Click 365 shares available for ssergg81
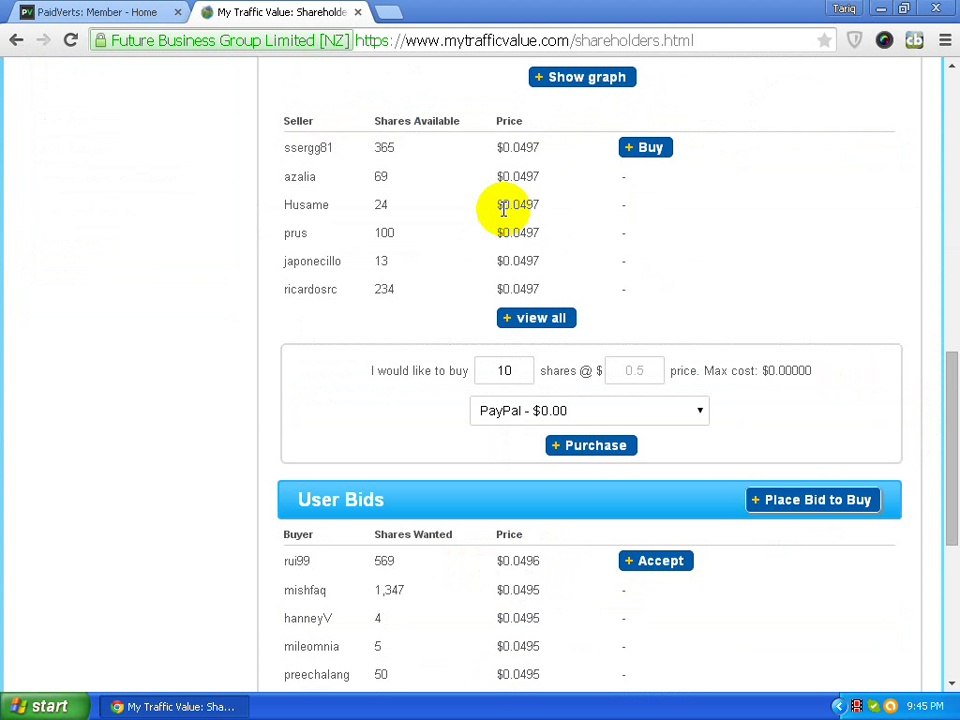Screen dimensions: 960x720 tap(384, 148)
